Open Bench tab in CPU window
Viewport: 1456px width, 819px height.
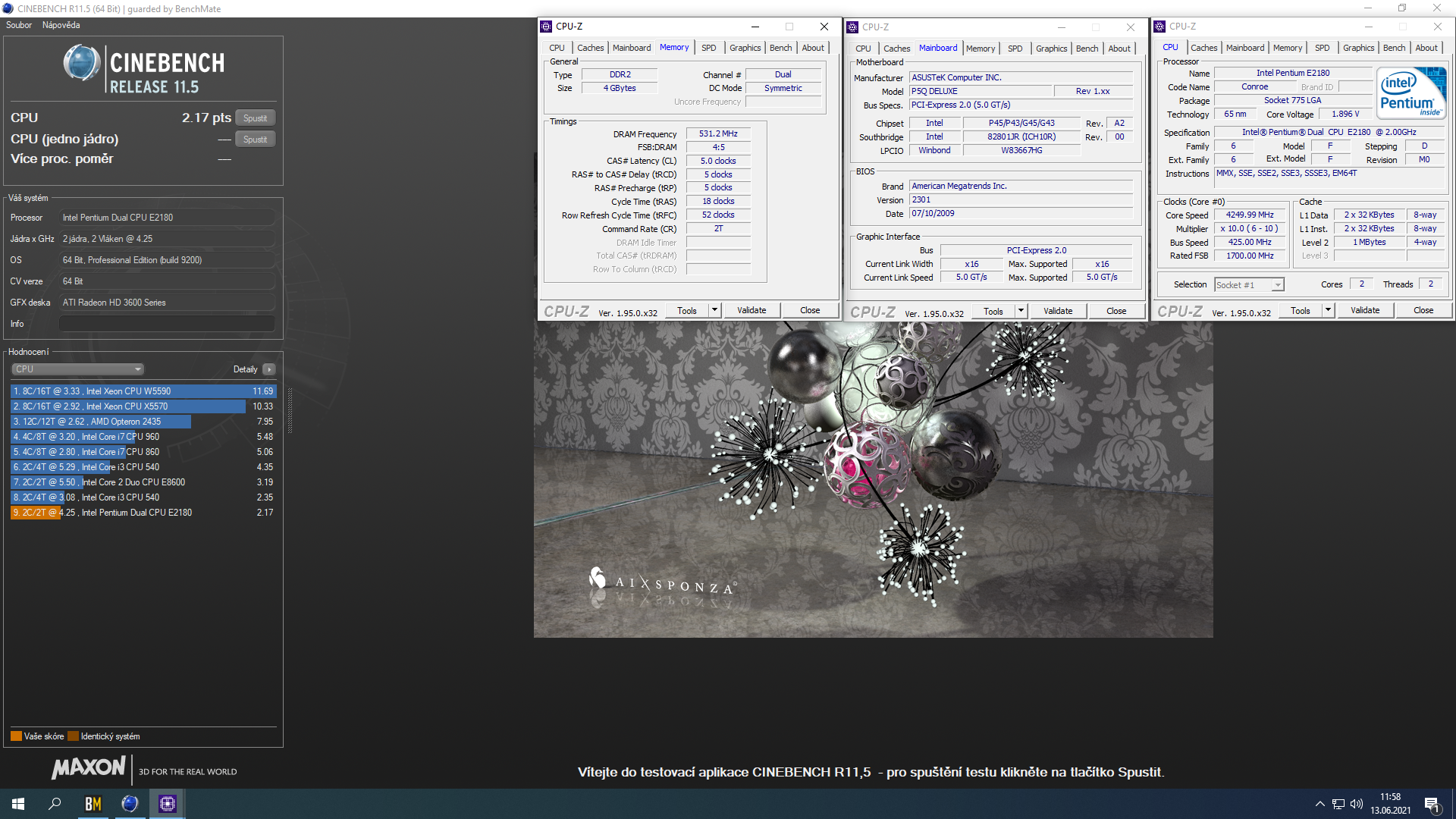(1394, 48)
